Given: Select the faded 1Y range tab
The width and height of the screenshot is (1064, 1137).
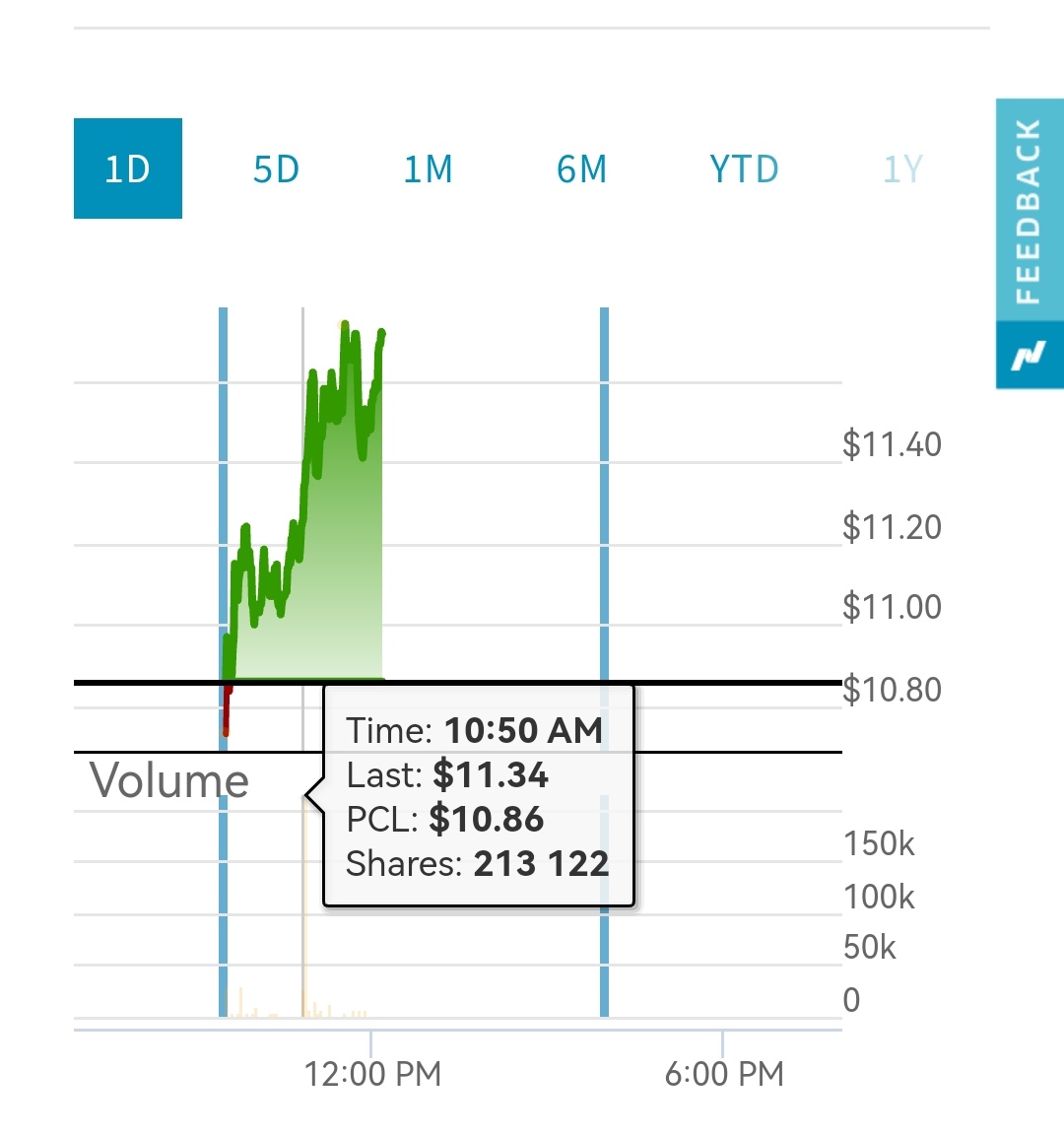Looking at the screenshot, I should point(901,169).
